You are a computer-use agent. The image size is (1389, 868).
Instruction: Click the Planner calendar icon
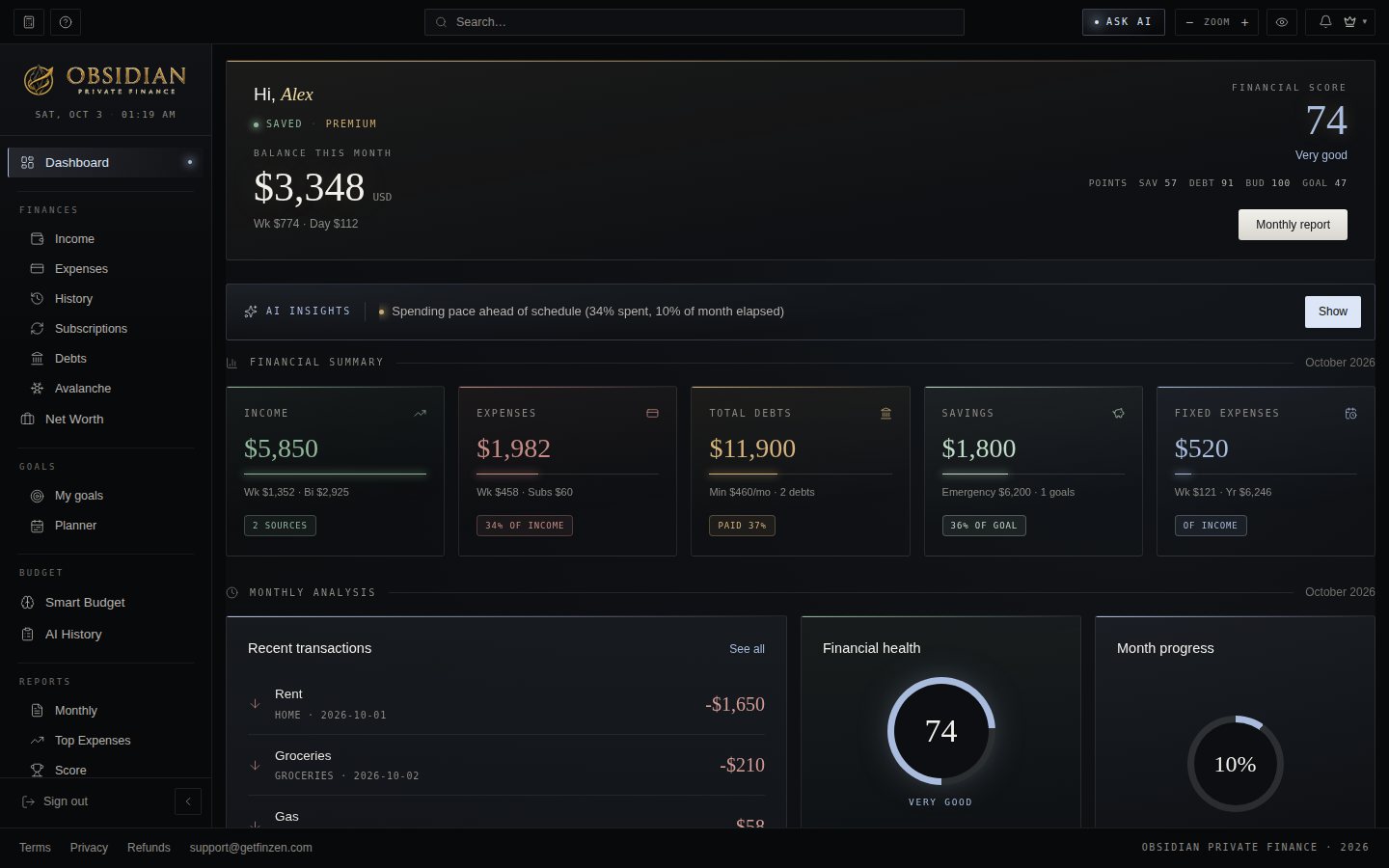(37, 526)
